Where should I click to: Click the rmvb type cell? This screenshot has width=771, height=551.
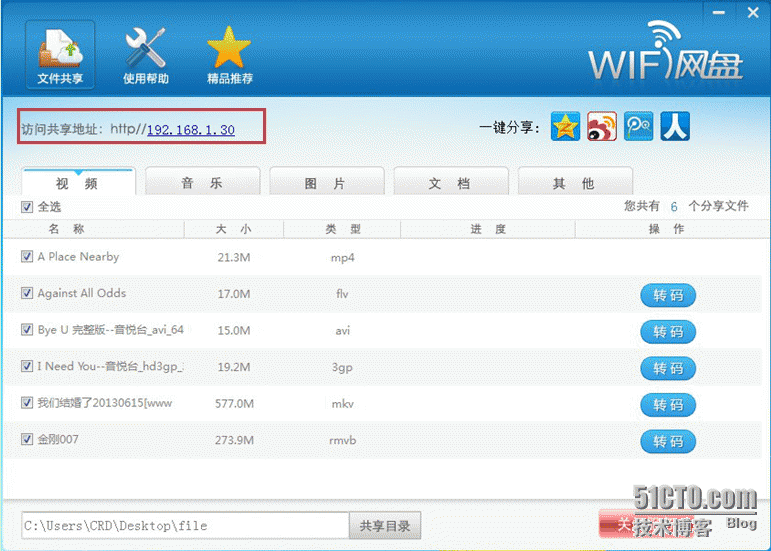pos(342,440)
